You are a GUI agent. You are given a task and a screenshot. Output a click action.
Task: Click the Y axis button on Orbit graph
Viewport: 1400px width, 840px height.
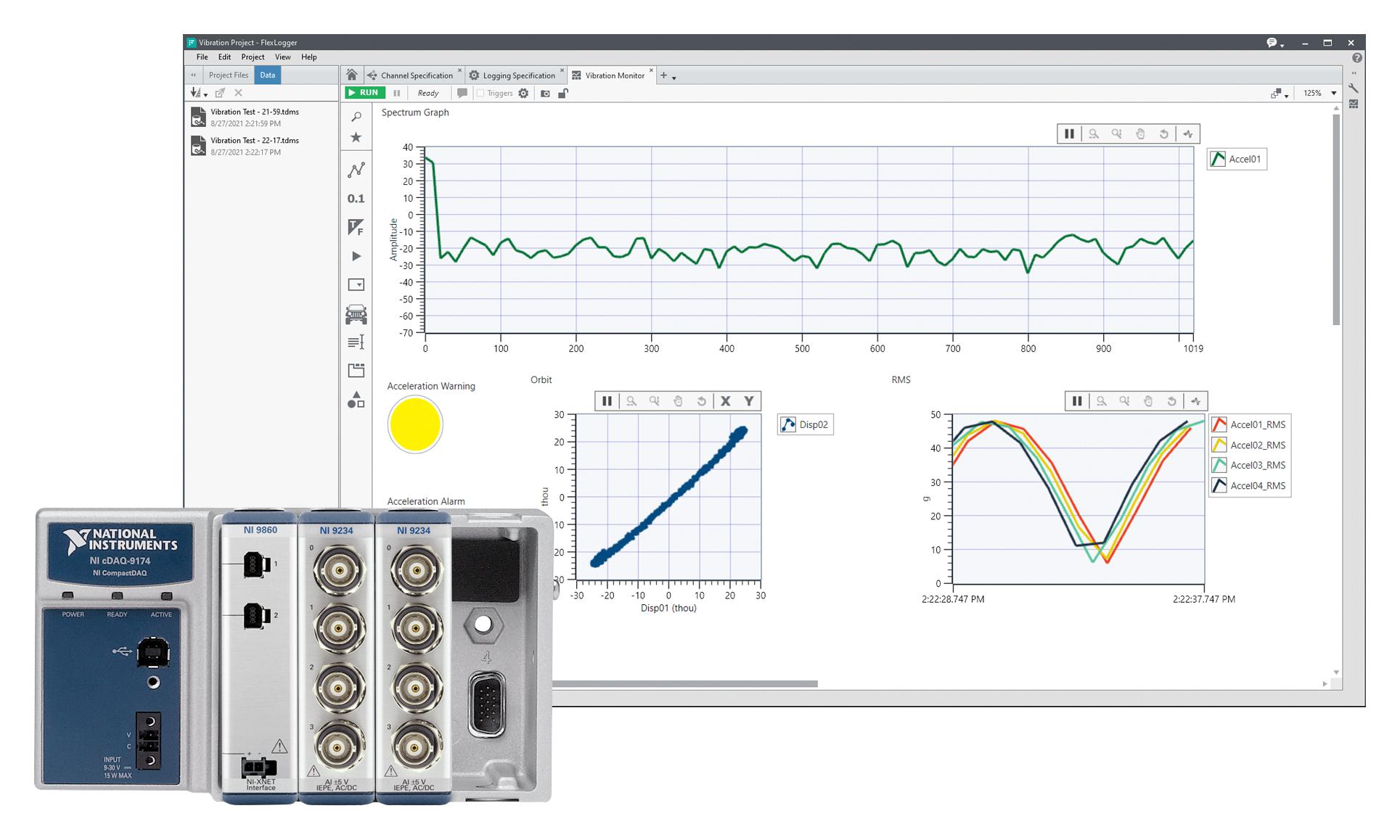coord(749,400)
